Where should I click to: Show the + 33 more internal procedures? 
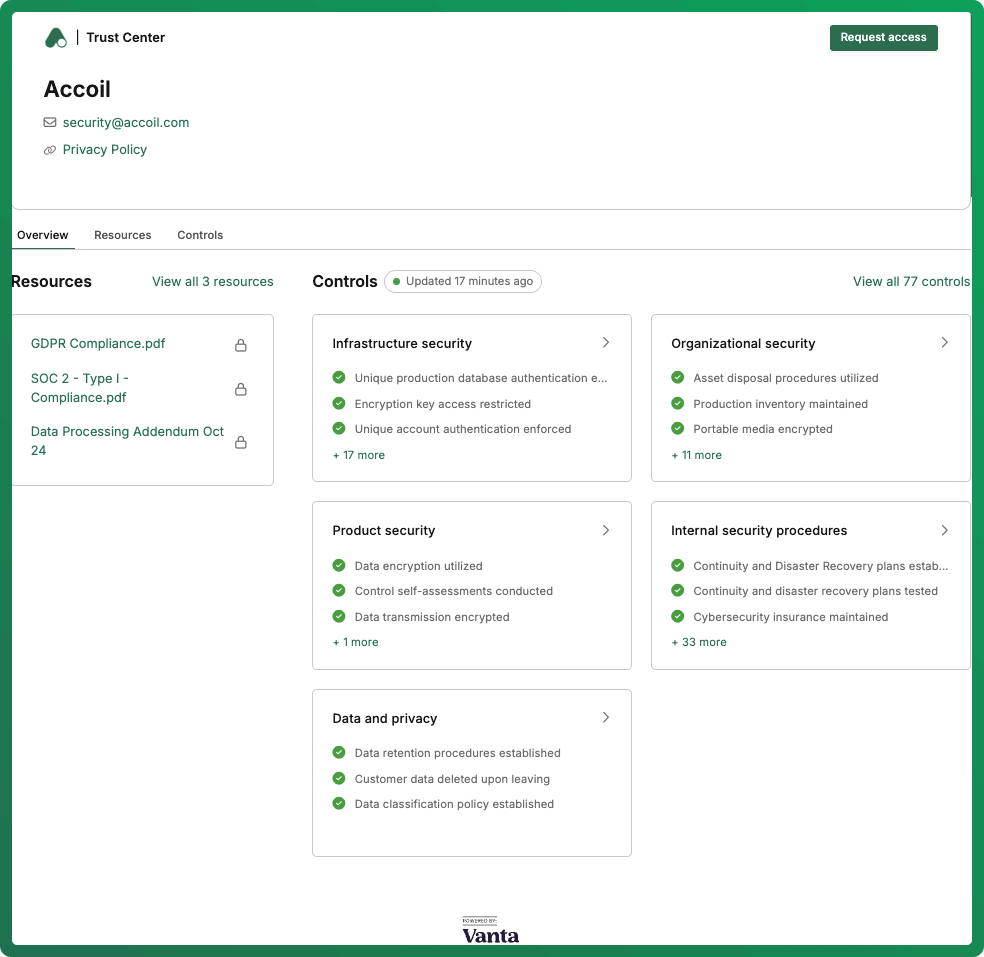coord(699,642)
